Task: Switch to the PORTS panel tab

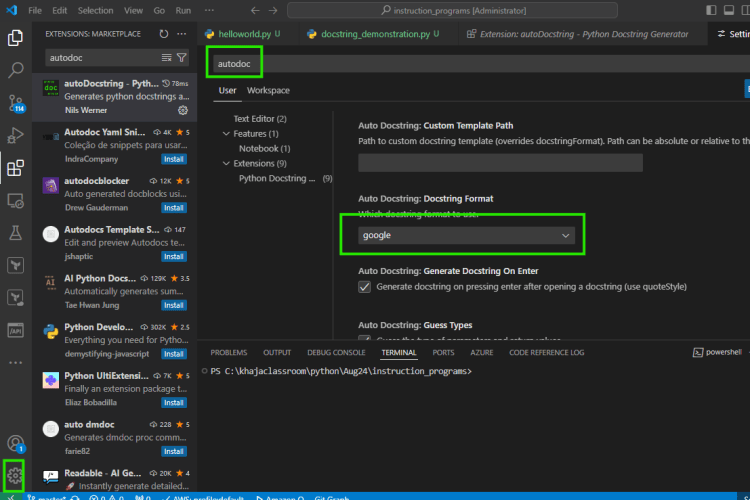Action: (443, 353)
